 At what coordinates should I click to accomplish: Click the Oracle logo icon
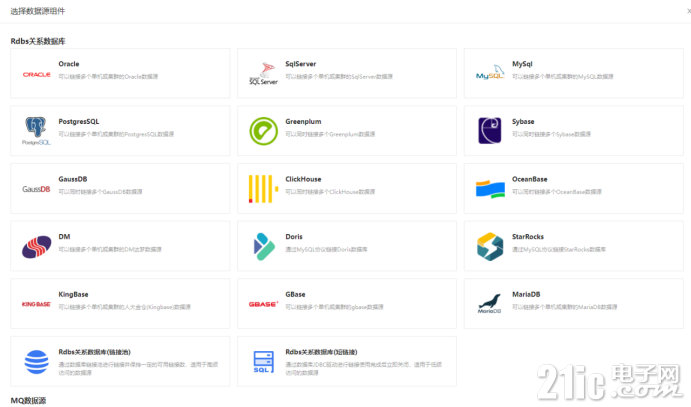coord(37,74)
